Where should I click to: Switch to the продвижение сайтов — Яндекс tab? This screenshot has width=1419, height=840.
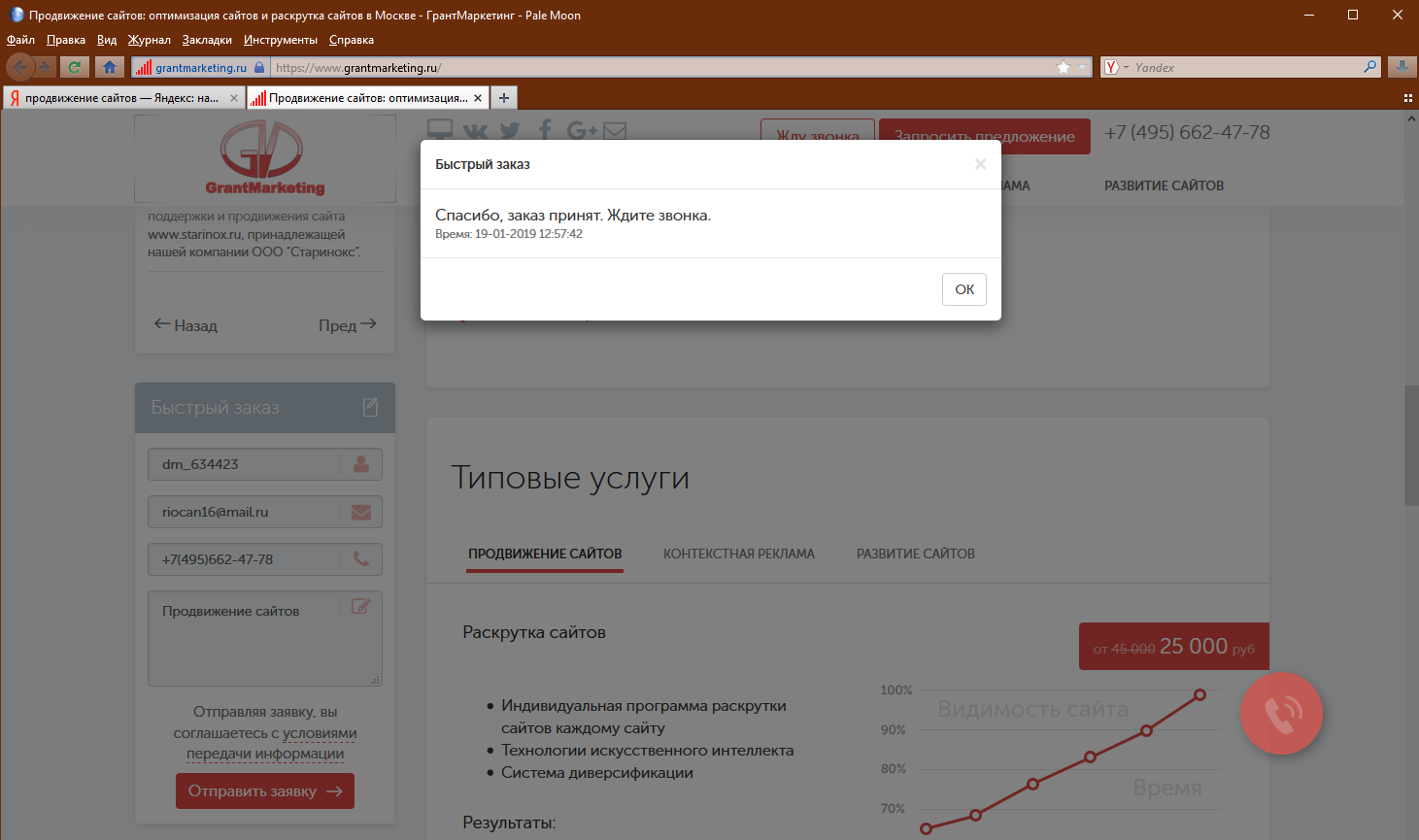pos(123,98)
